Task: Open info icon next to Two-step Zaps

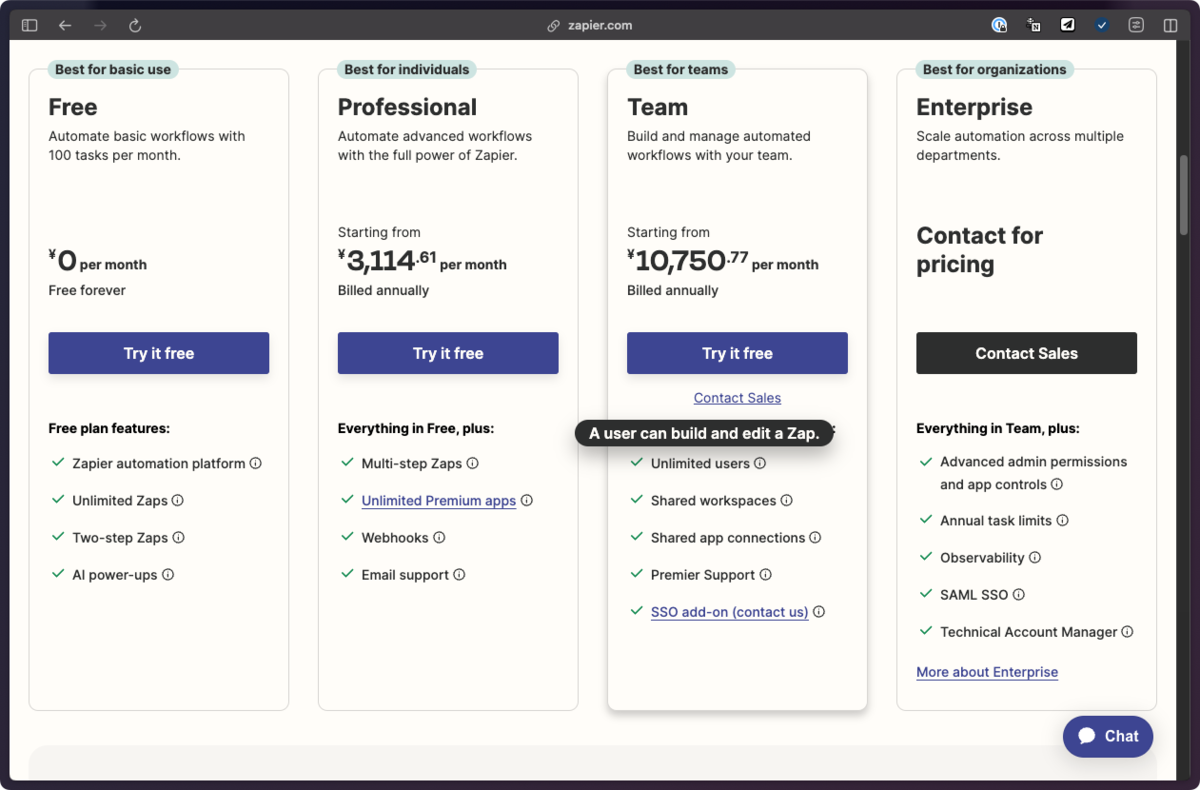Action: (179, 537)
